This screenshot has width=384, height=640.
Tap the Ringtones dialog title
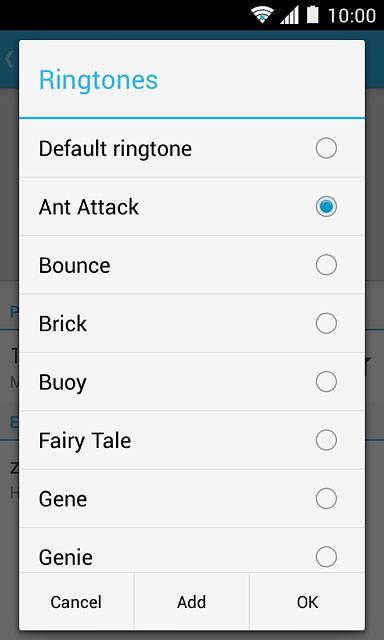tap(98, 80)
